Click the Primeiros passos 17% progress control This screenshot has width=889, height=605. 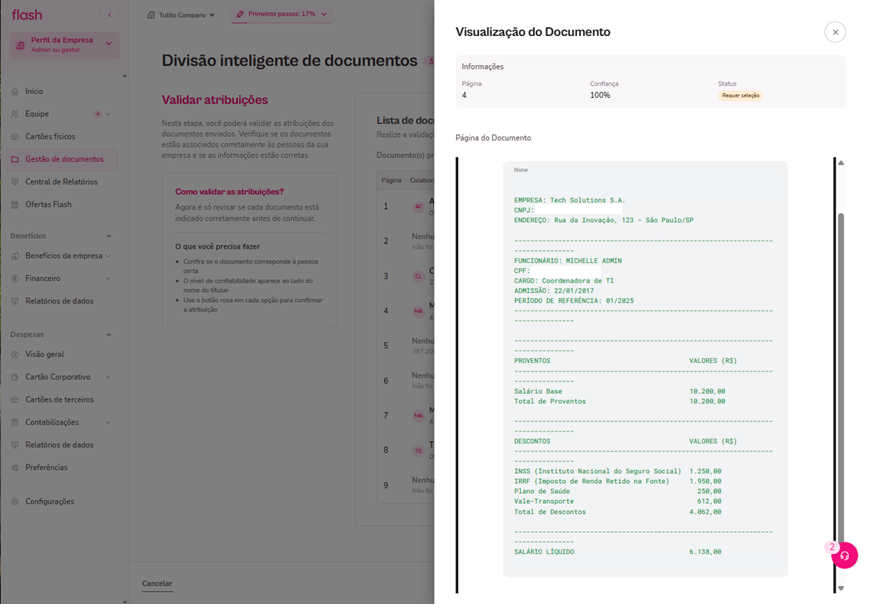point(280,15)
